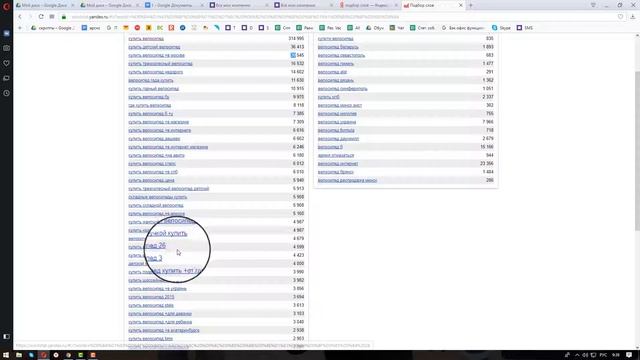Open right column link in 7 966 row
640x360 pixels.
(337, 122)
